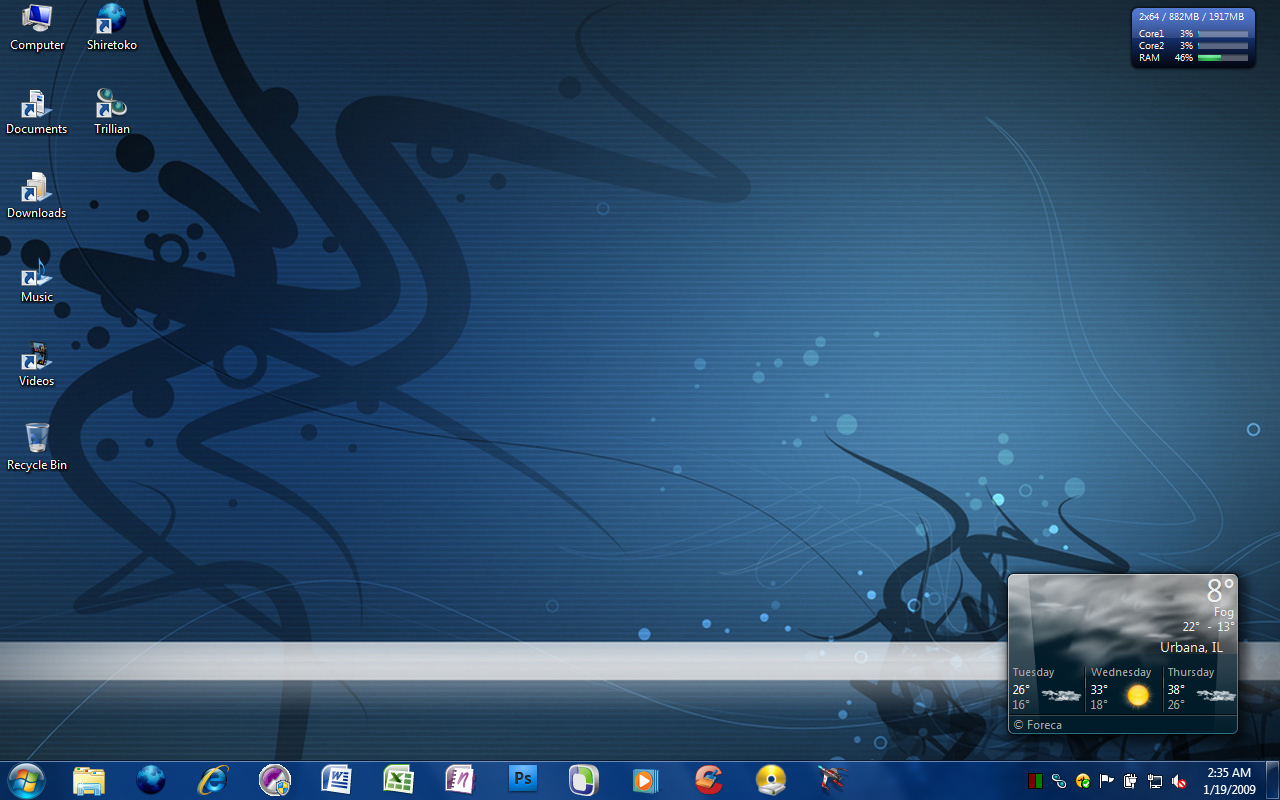The image size is (1280, 800).
Task: Launch CCleaner from the taskbar
Action: point(708,779)
